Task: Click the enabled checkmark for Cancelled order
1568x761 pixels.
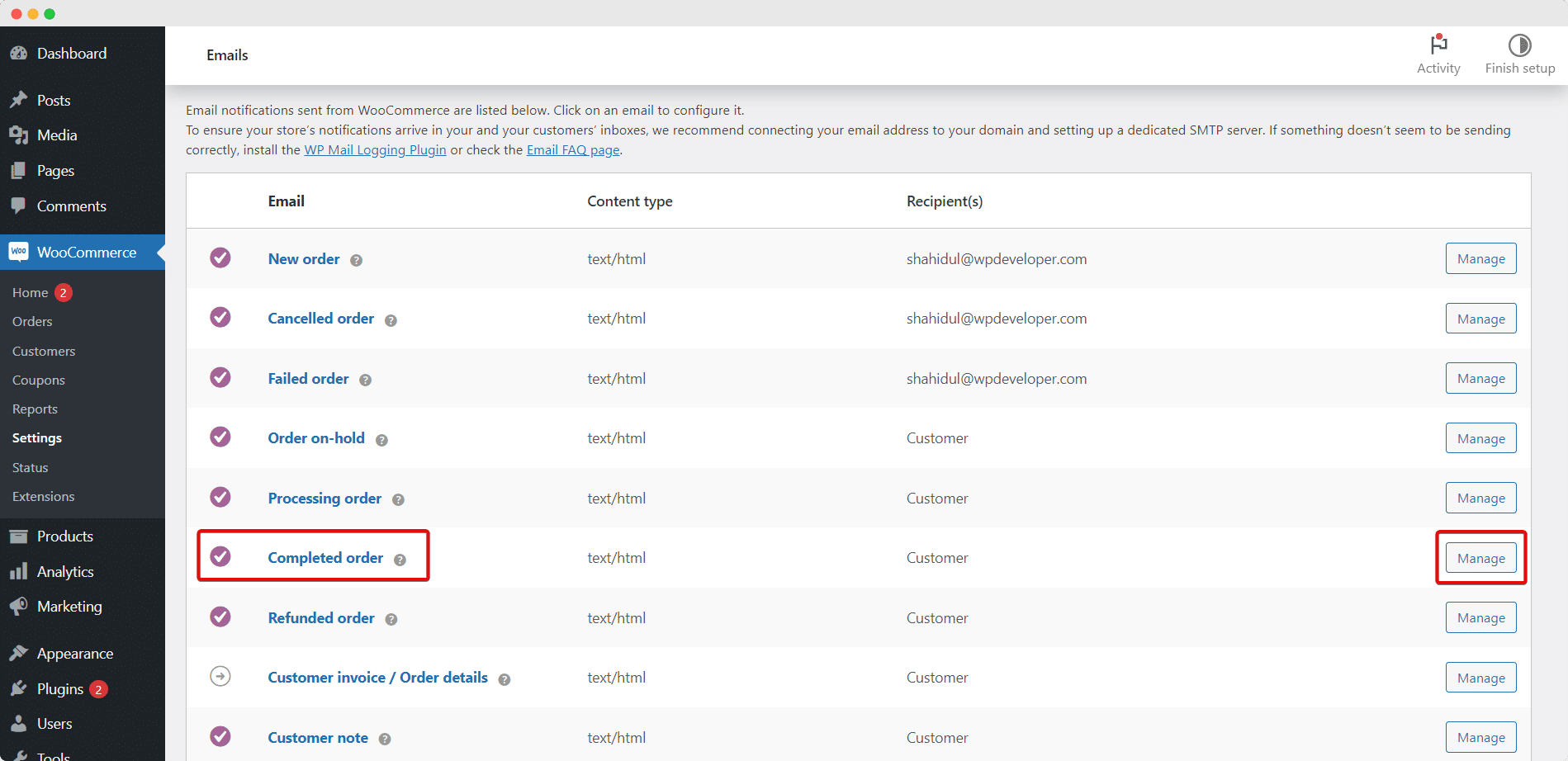Action: [220, 317]
